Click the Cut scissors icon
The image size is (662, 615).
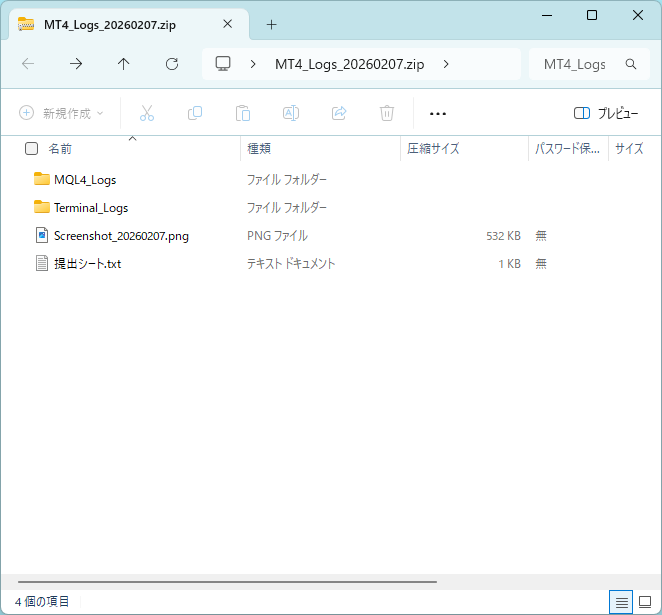coord(147,113)
